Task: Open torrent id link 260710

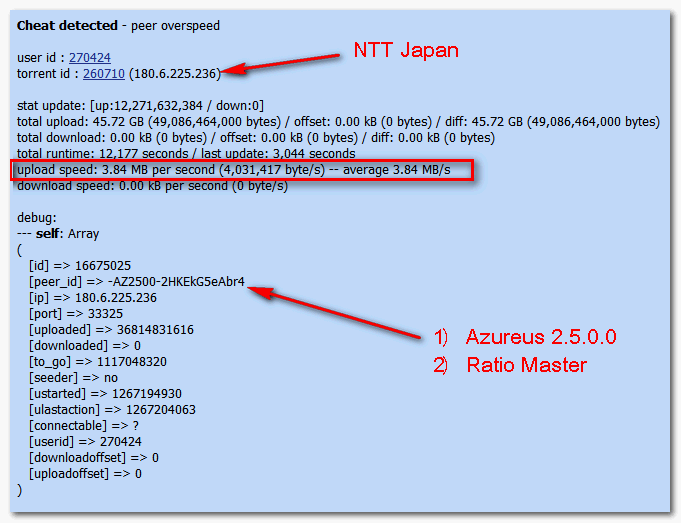Action: point(104,73)
